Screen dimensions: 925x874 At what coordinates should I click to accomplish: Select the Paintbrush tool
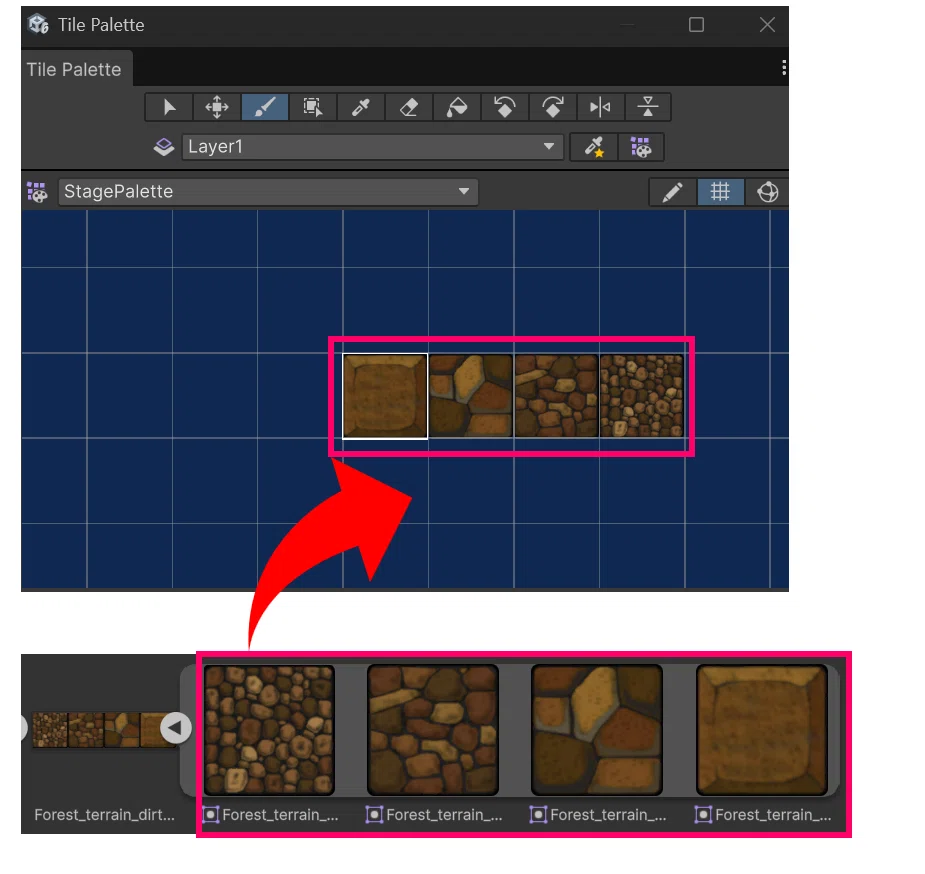[265, 107]
